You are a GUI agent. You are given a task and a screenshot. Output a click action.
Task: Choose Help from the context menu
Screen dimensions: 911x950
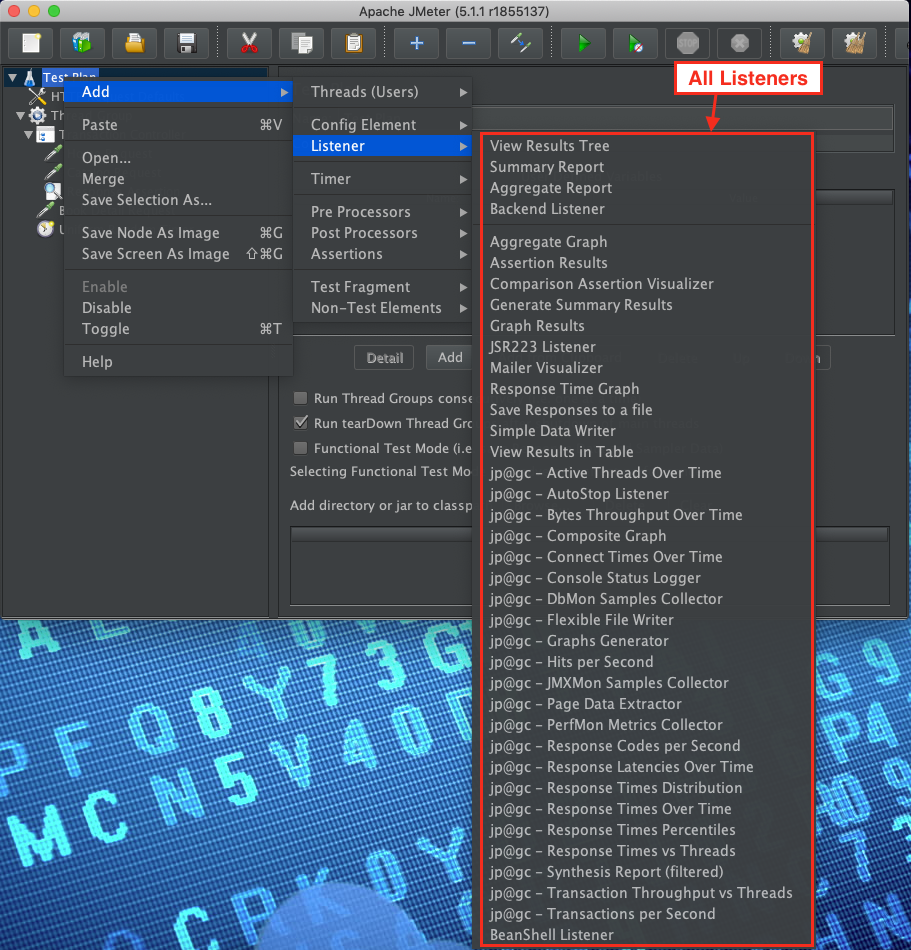[x=178, y=362]
